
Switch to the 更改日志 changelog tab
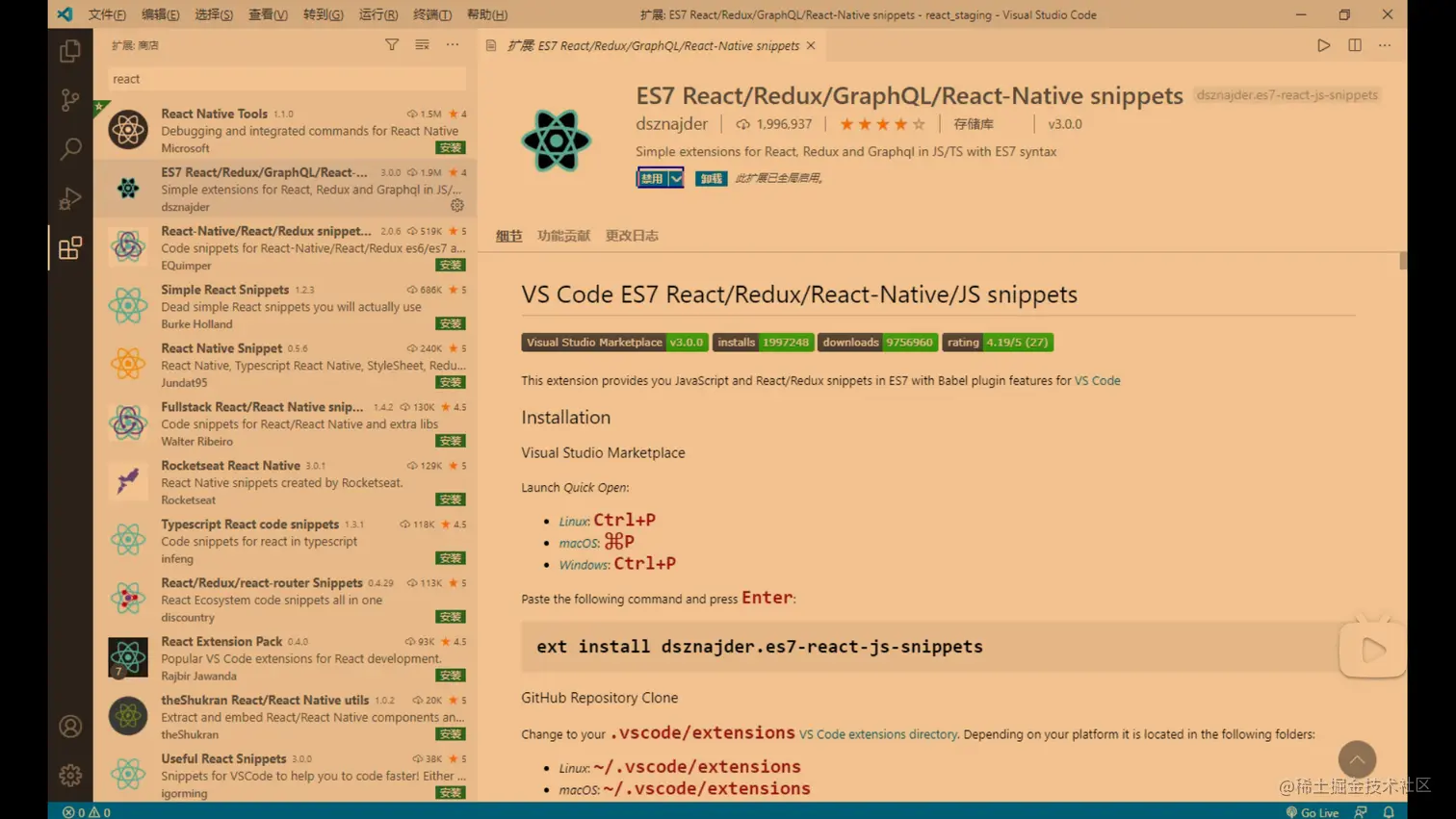point(632,236)
